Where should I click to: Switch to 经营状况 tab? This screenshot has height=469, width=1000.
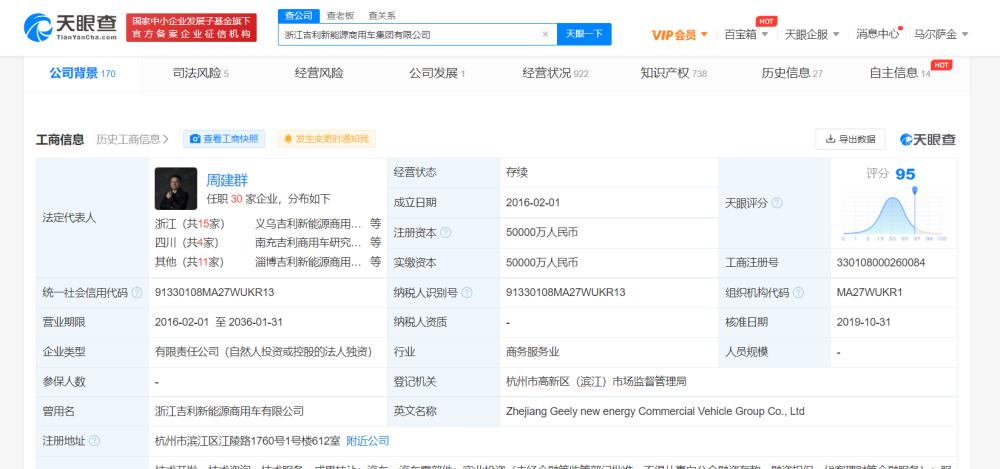(x=555, y=73)
